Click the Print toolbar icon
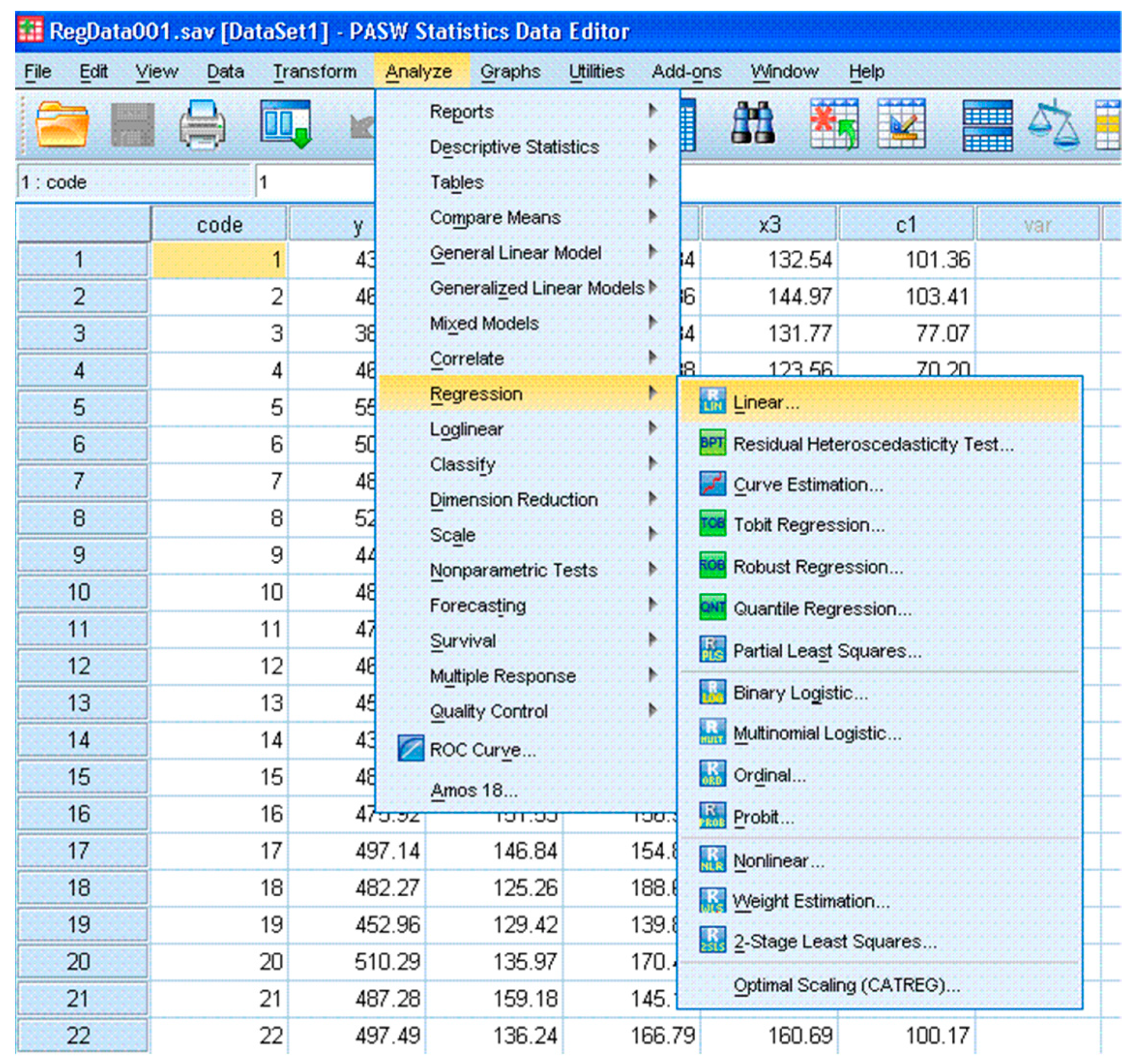Image resolution: width=1133 pixels, height=1064 pixels. coord(202,123)
